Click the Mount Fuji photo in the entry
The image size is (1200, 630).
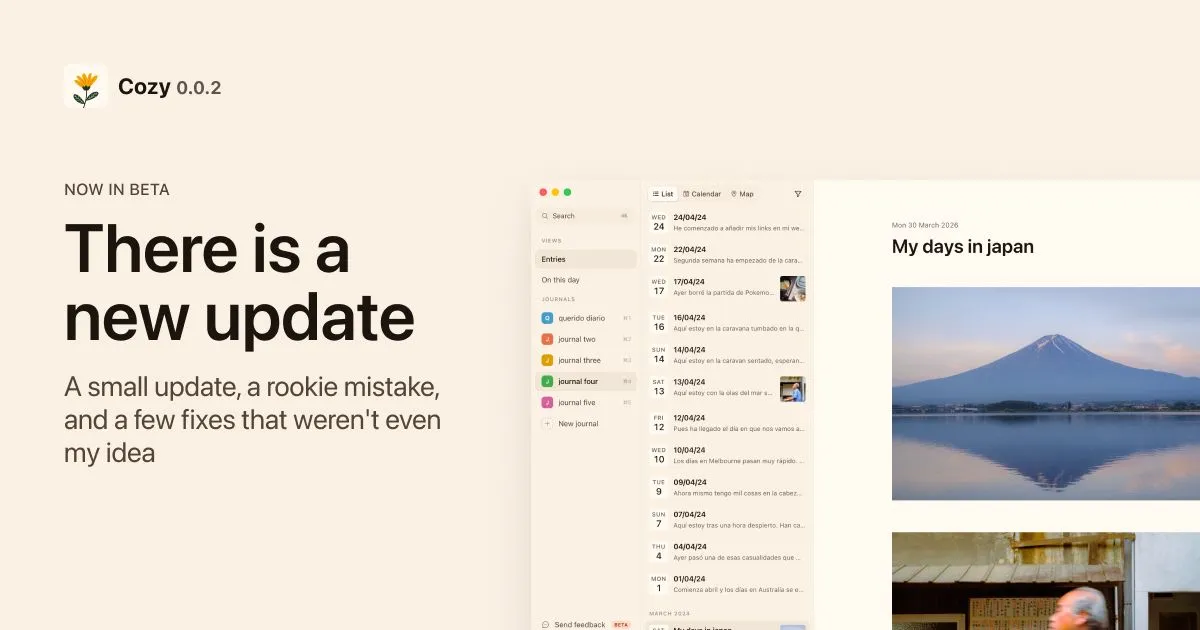[1046, 394]
